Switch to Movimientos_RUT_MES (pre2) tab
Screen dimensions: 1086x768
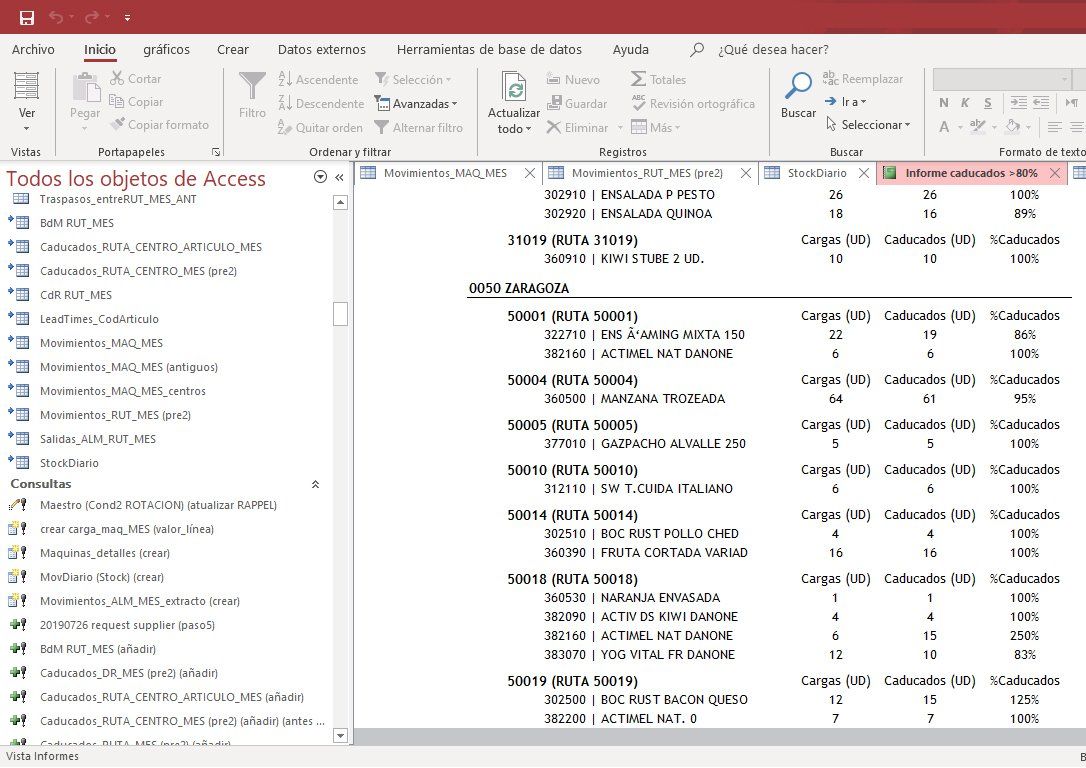pyautogui.click(x=646, y=173)
